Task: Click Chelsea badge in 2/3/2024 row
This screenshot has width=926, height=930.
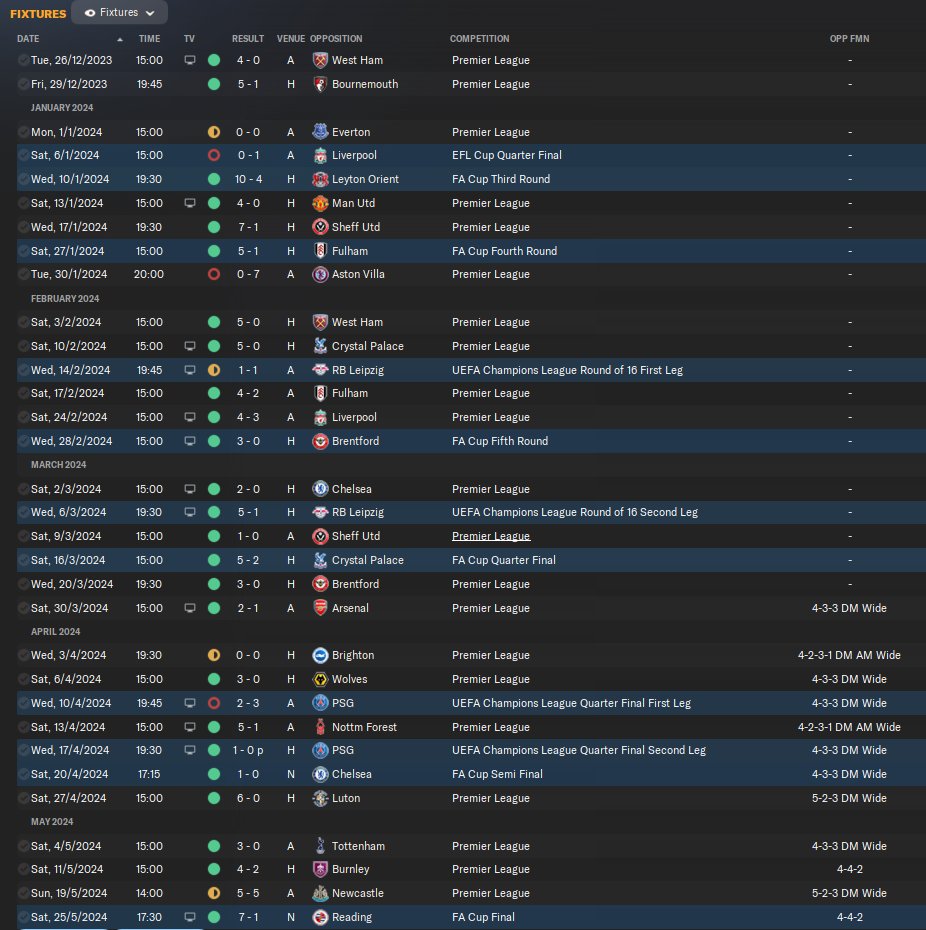Action: 320,489
